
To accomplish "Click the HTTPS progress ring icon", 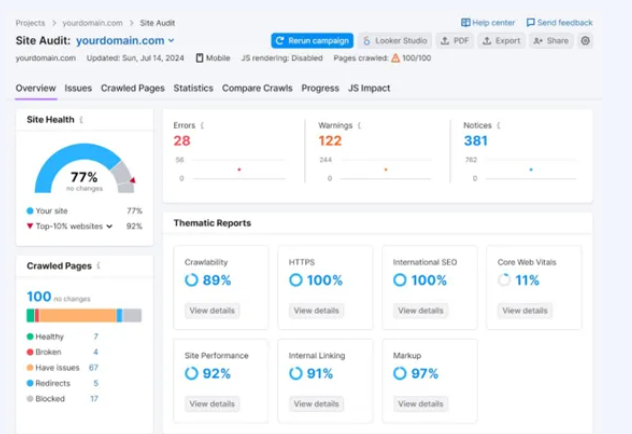I will (296, 280).
